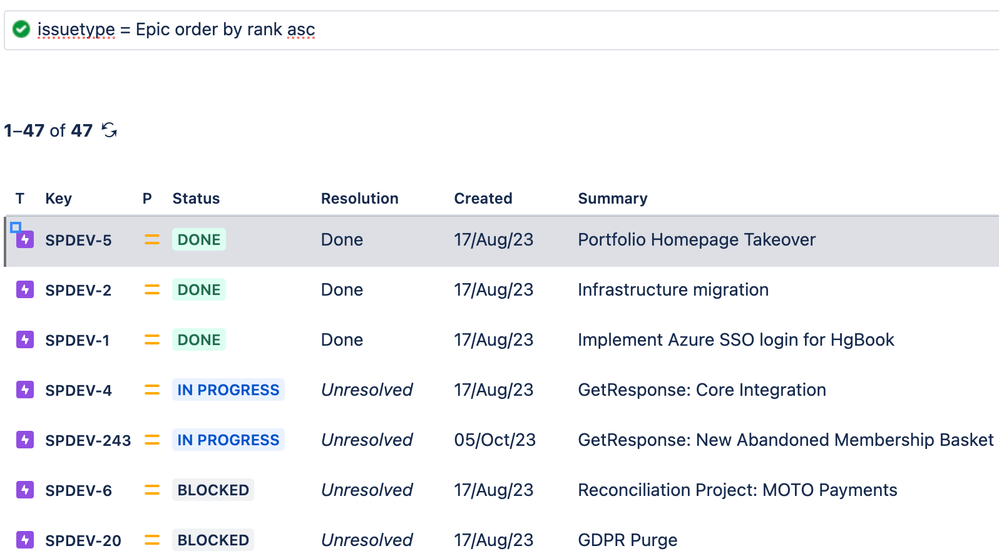The width and height of the screenshot is (999, 560).
Task: Open Implement Azure SSO login for HgBook
Action: pyautogui.click(x=736, y=340)
